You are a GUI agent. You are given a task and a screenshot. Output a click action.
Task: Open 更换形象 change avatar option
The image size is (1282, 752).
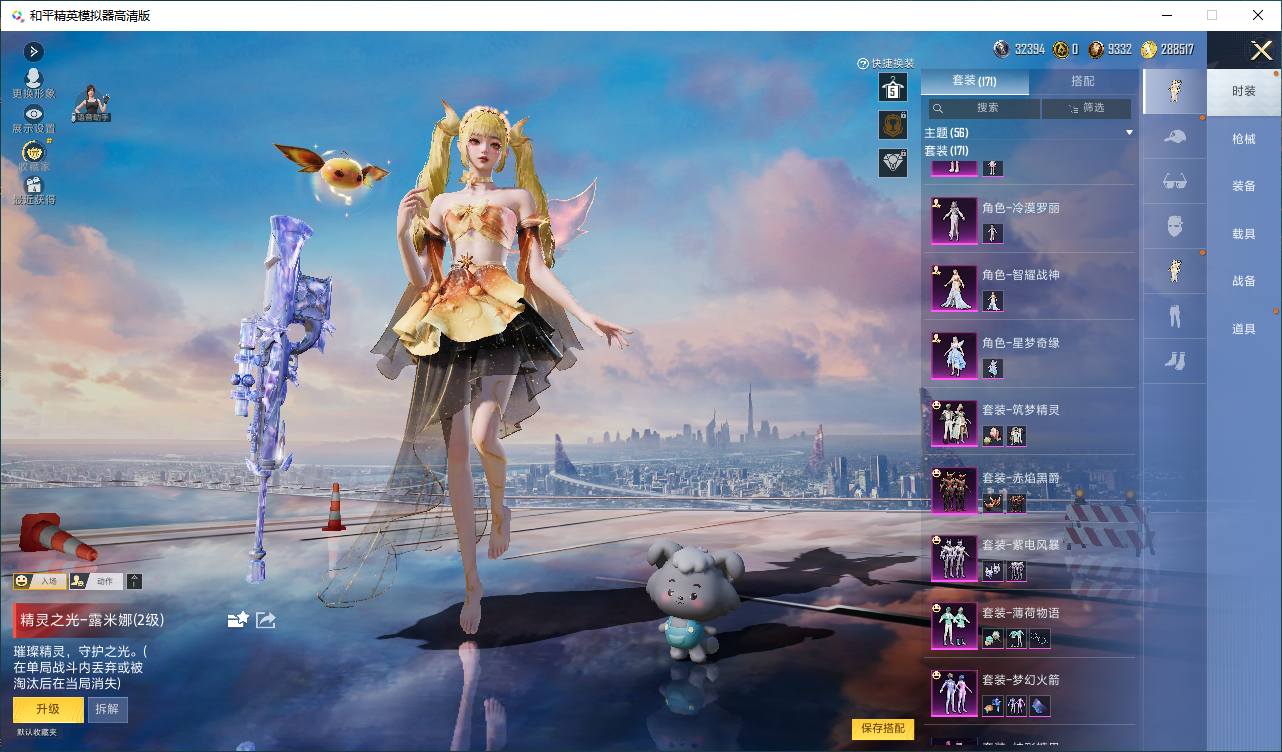pos(33,84)
